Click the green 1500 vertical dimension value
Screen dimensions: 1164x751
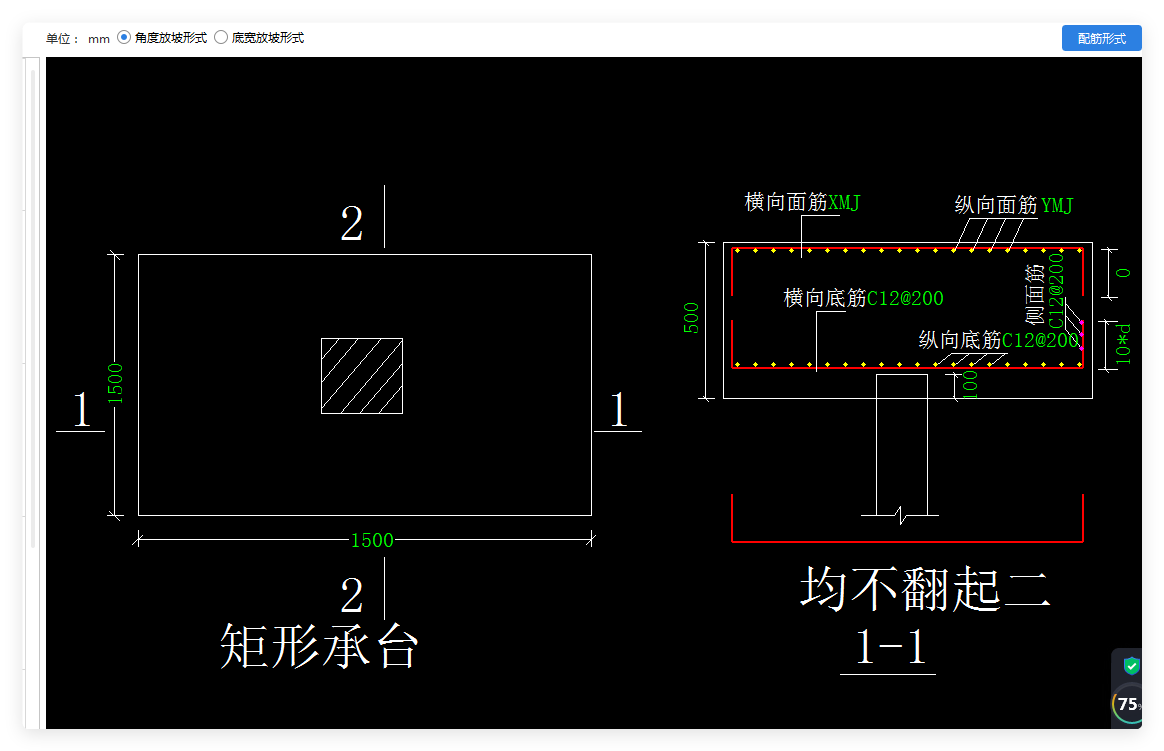click(115, 384)
